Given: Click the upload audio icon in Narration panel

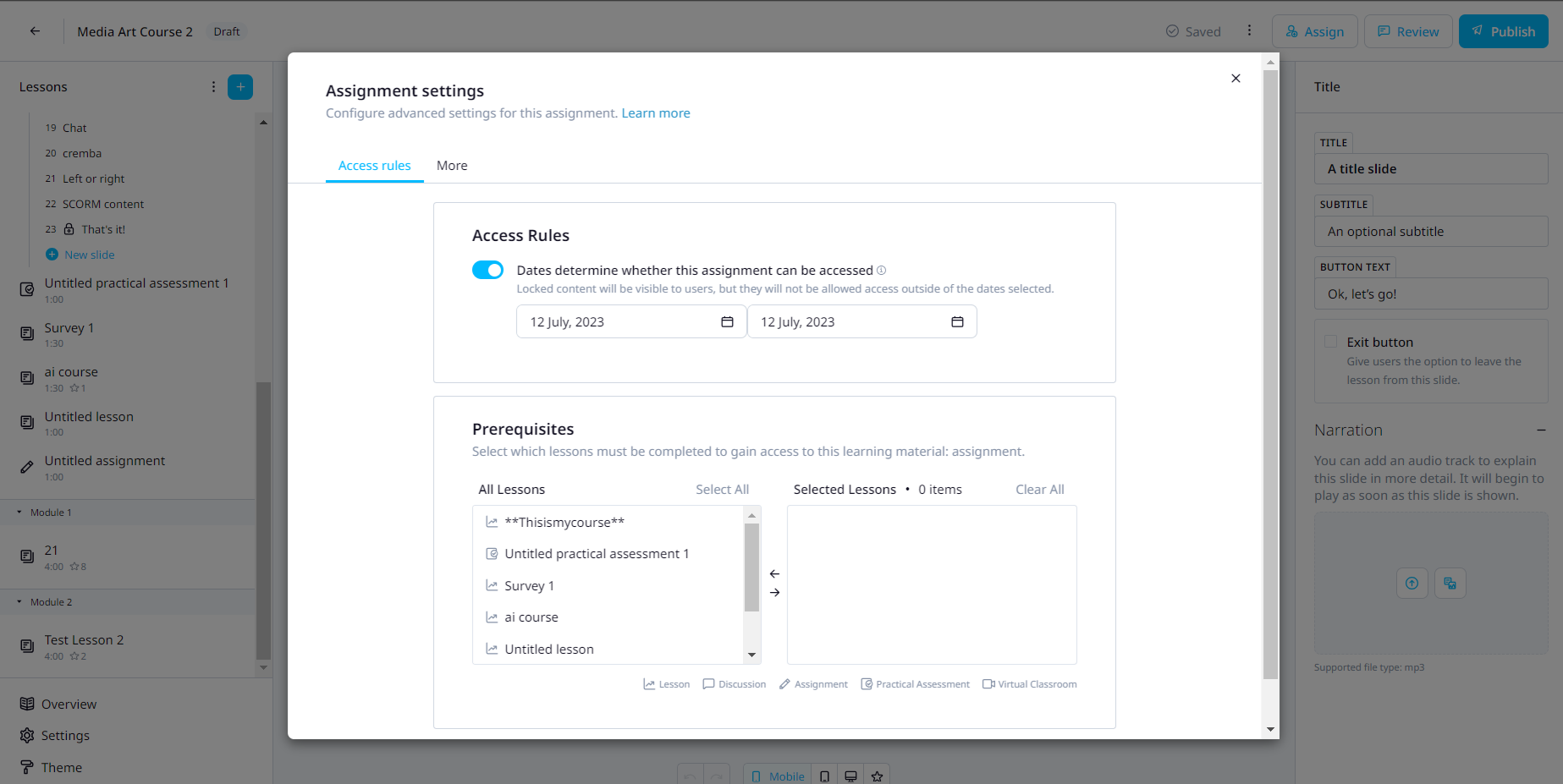Looking at the screenshot, I should (1412, 583).
